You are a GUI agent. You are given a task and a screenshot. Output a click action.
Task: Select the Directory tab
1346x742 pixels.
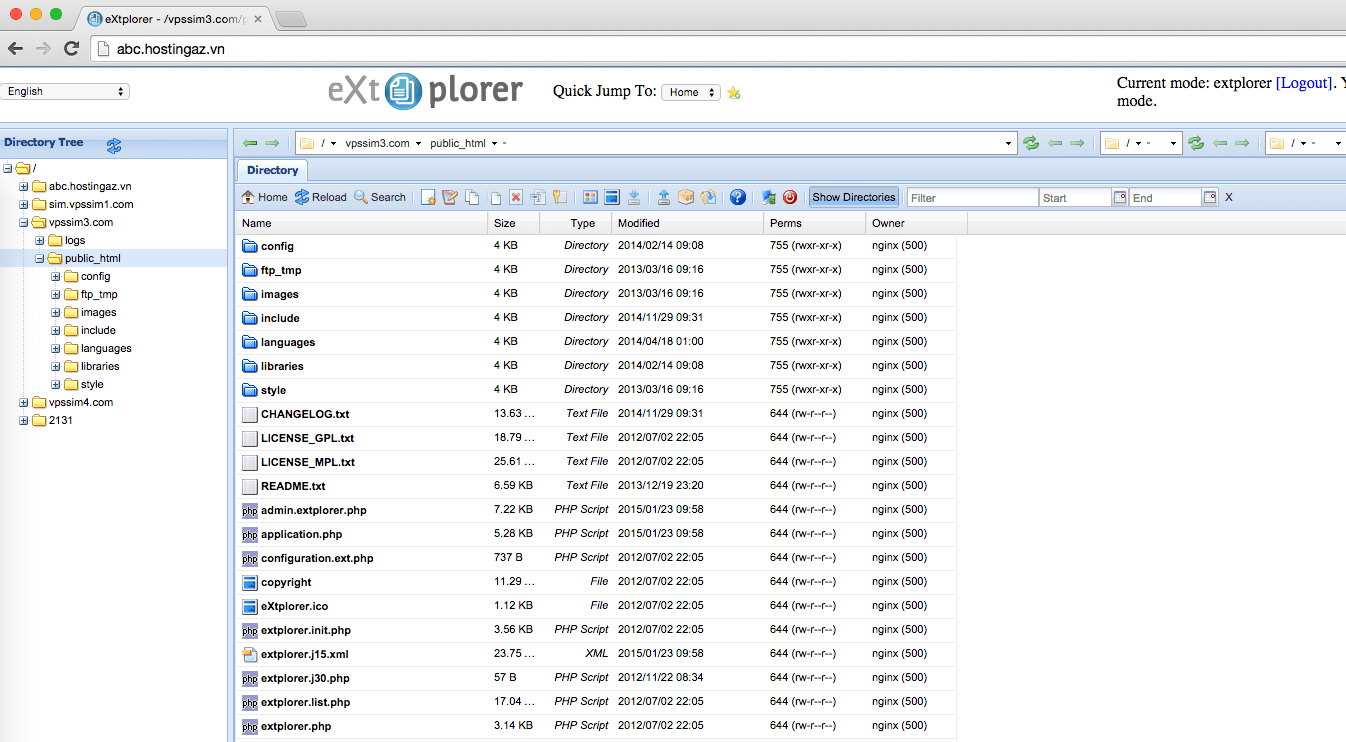[x=272, y=170]
